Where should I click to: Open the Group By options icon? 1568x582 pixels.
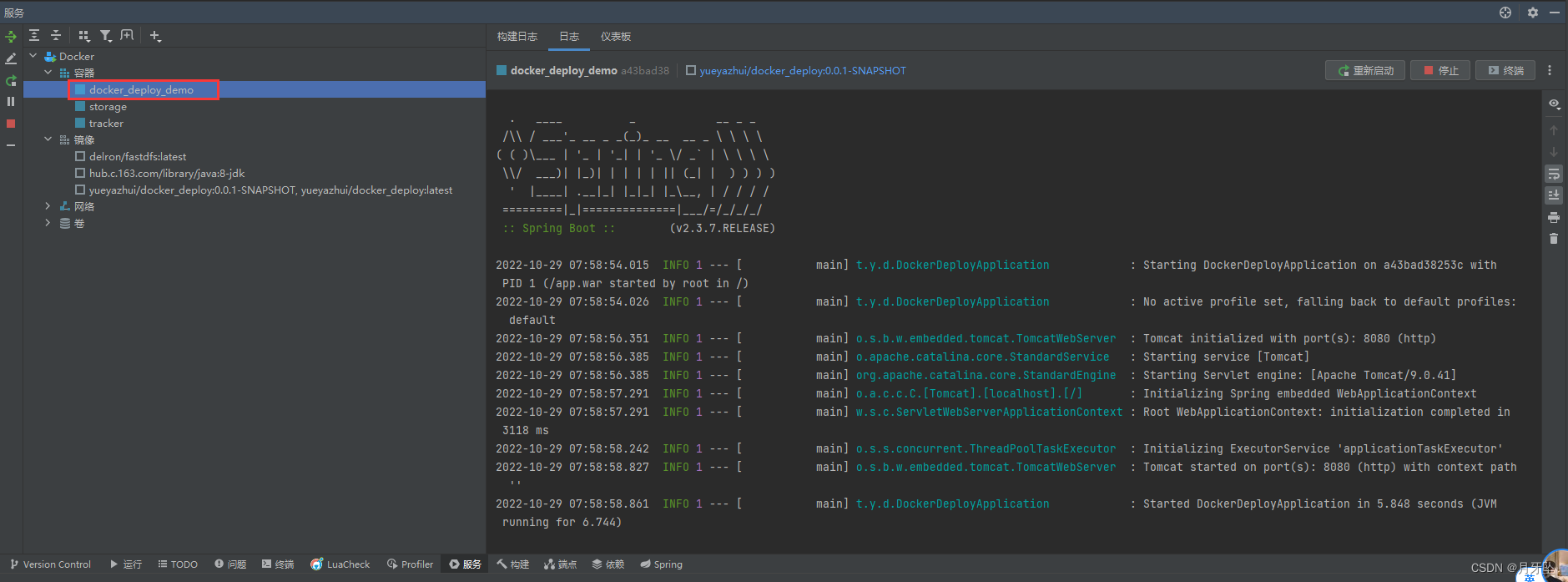coord(83,36)
